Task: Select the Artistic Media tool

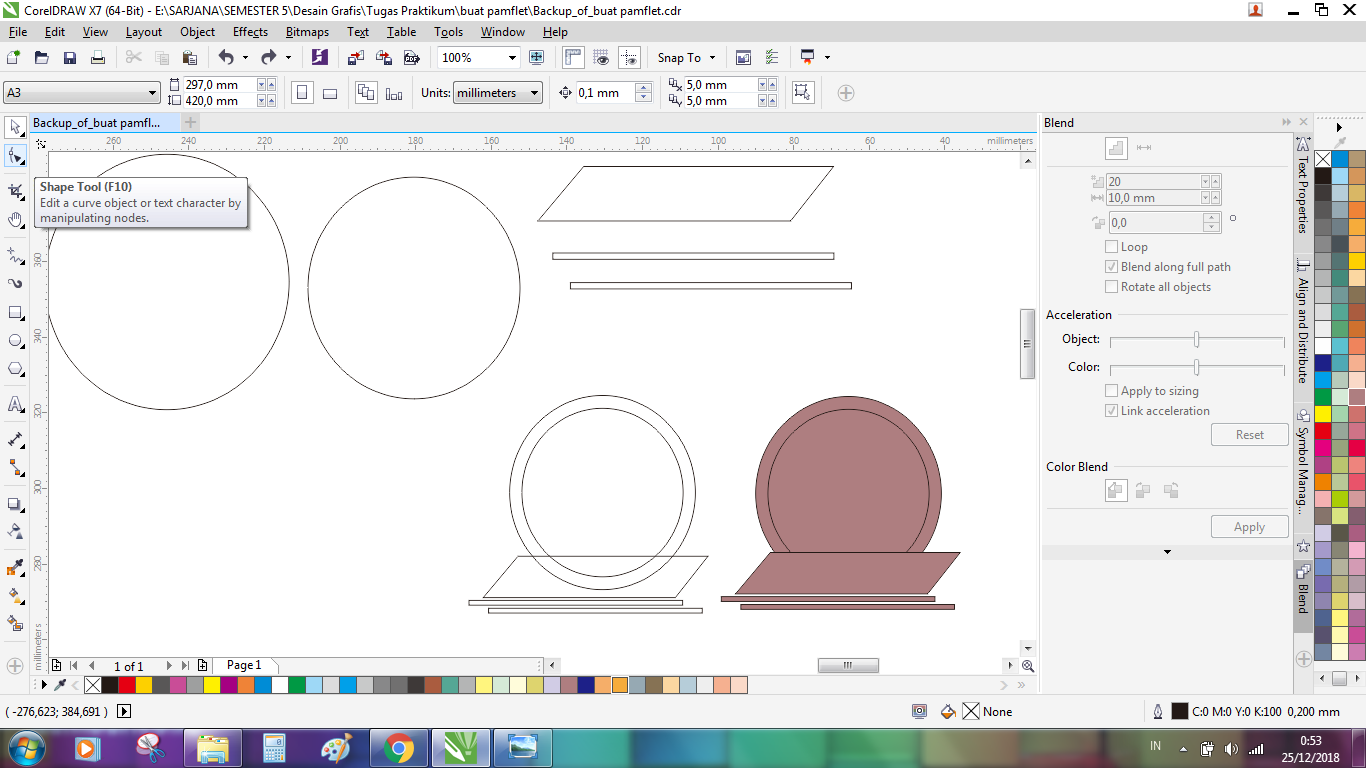Action: (x=15, y=283)
